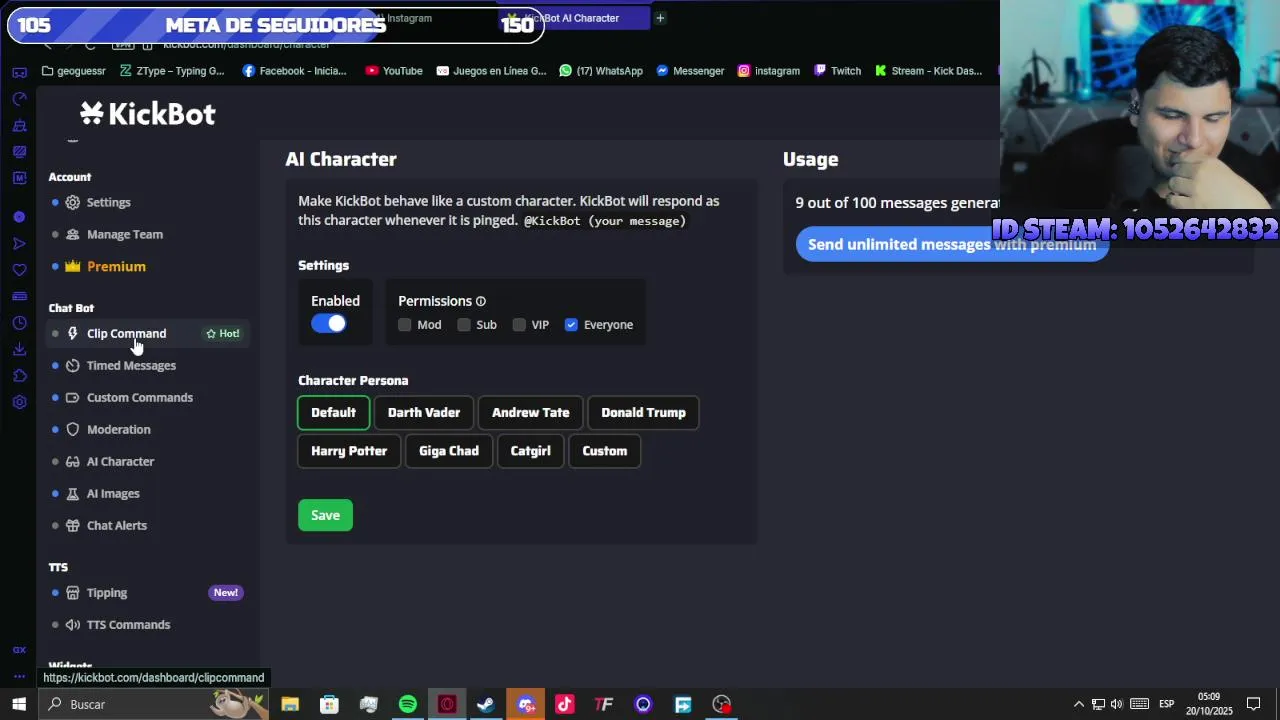Click the Custom Commands icon
This screenshot has height=720, width=1280.
[73, 397]
